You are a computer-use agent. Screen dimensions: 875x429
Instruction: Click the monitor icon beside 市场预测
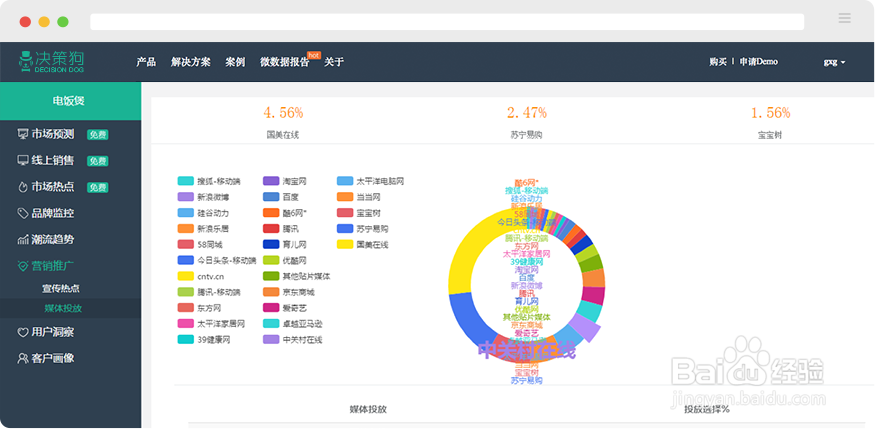[23, 134]
